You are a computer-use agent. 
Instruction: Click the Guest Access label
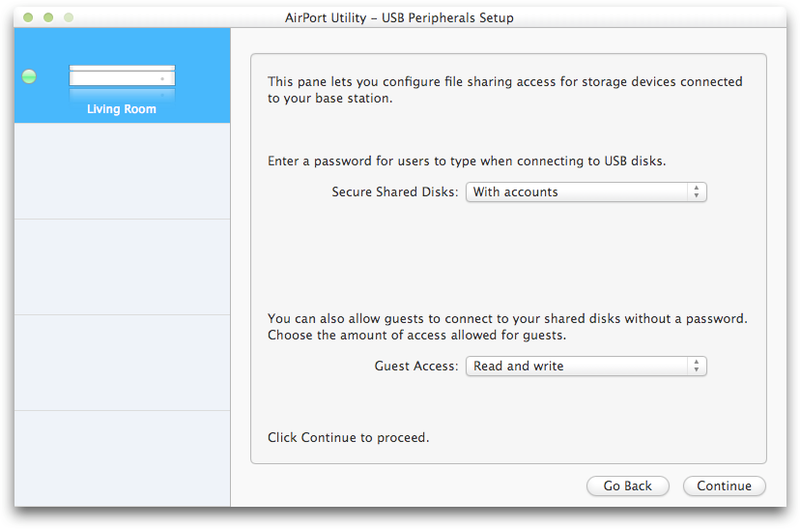[x=416, y=366]
